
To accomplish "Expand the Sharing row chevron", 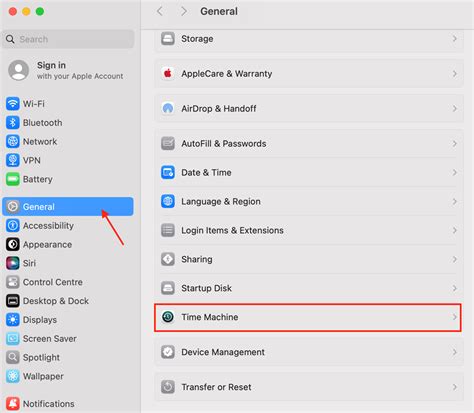I will 455,259.
